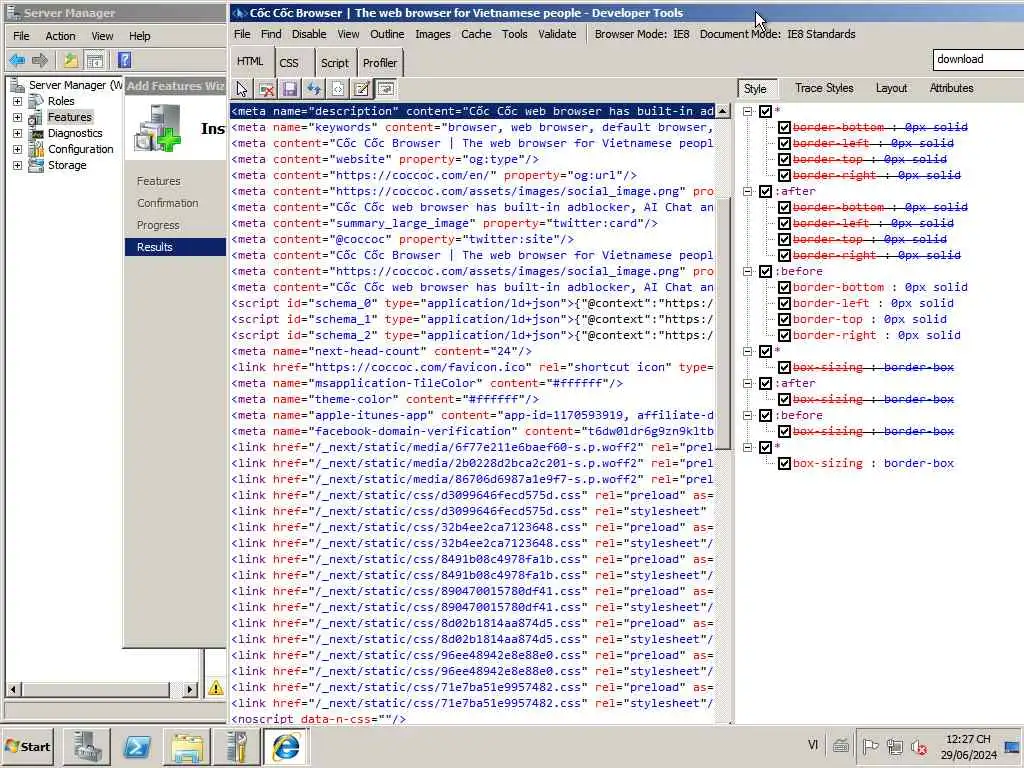Viewport: 1024px width, 768px height.
Task: Click the Storage icon in Server Manager tree
Action: pos(36,165)
